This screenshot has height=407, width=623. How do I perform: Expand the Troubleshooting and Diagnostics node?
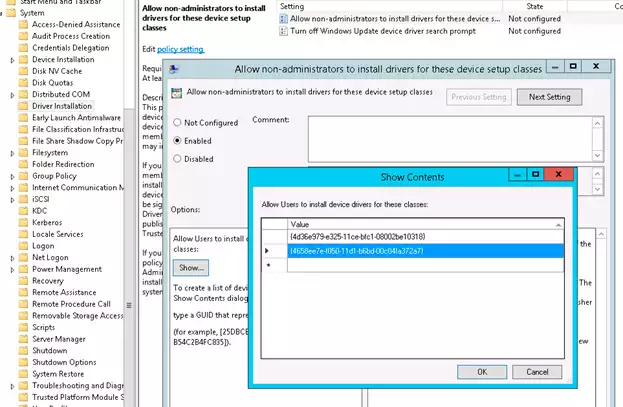(12, 386)
